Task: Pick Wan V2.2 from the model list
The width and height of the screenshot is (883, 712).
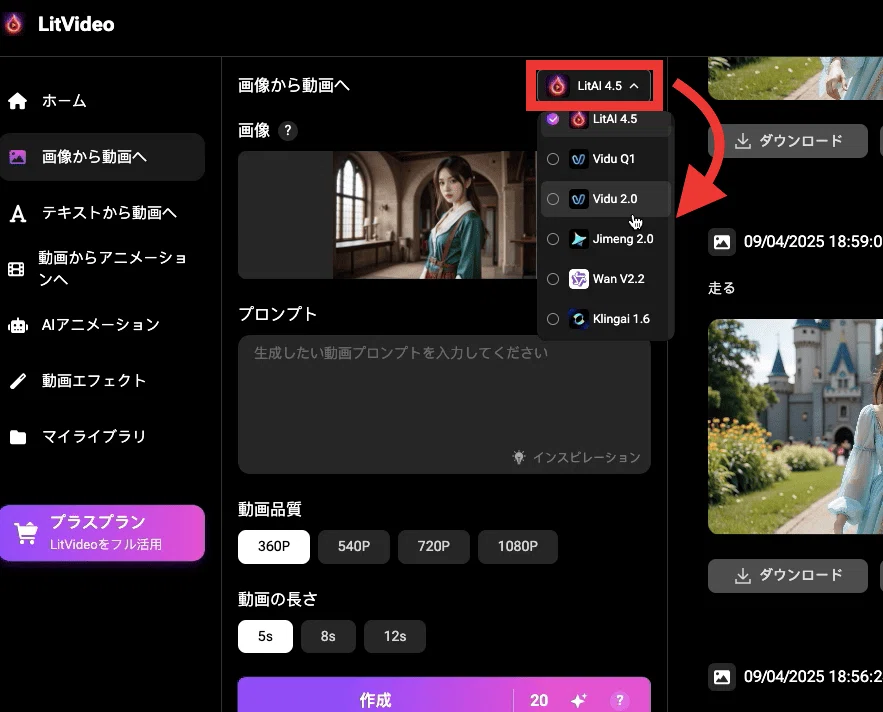Action: coord(605,279)
